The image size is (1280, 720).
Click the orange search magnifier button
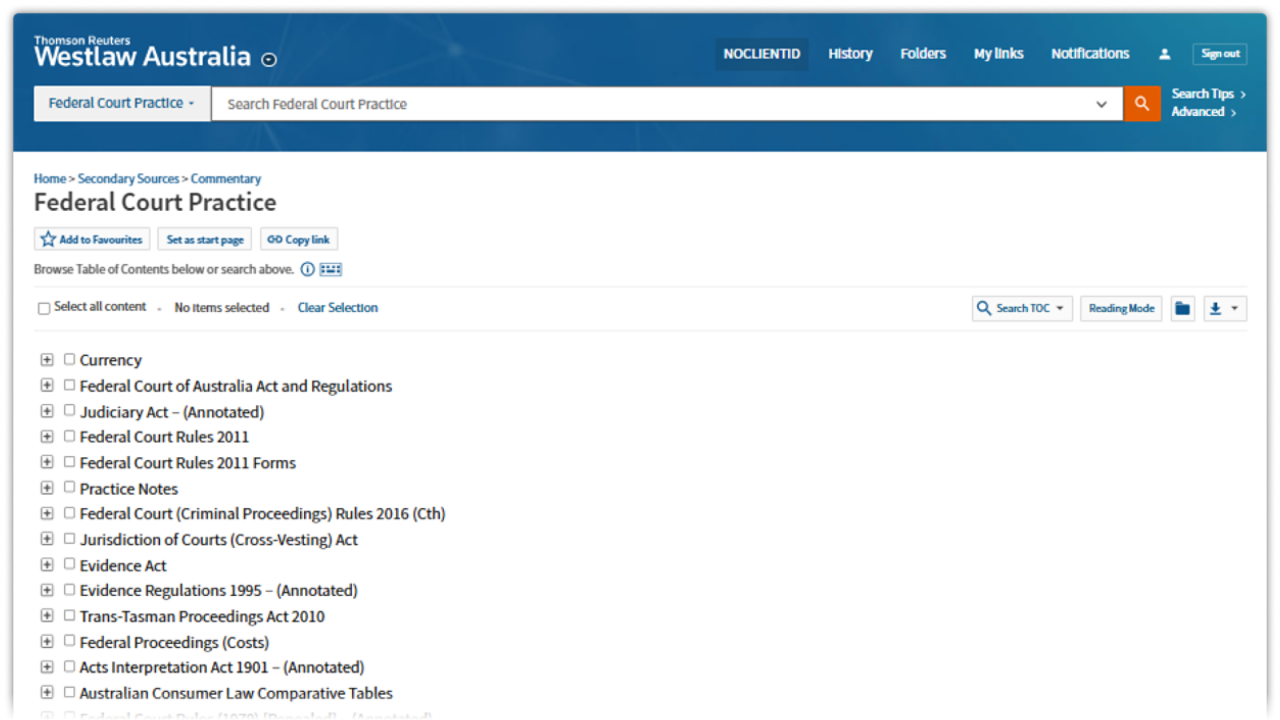pyautogui.click(x=1142, y=104)
